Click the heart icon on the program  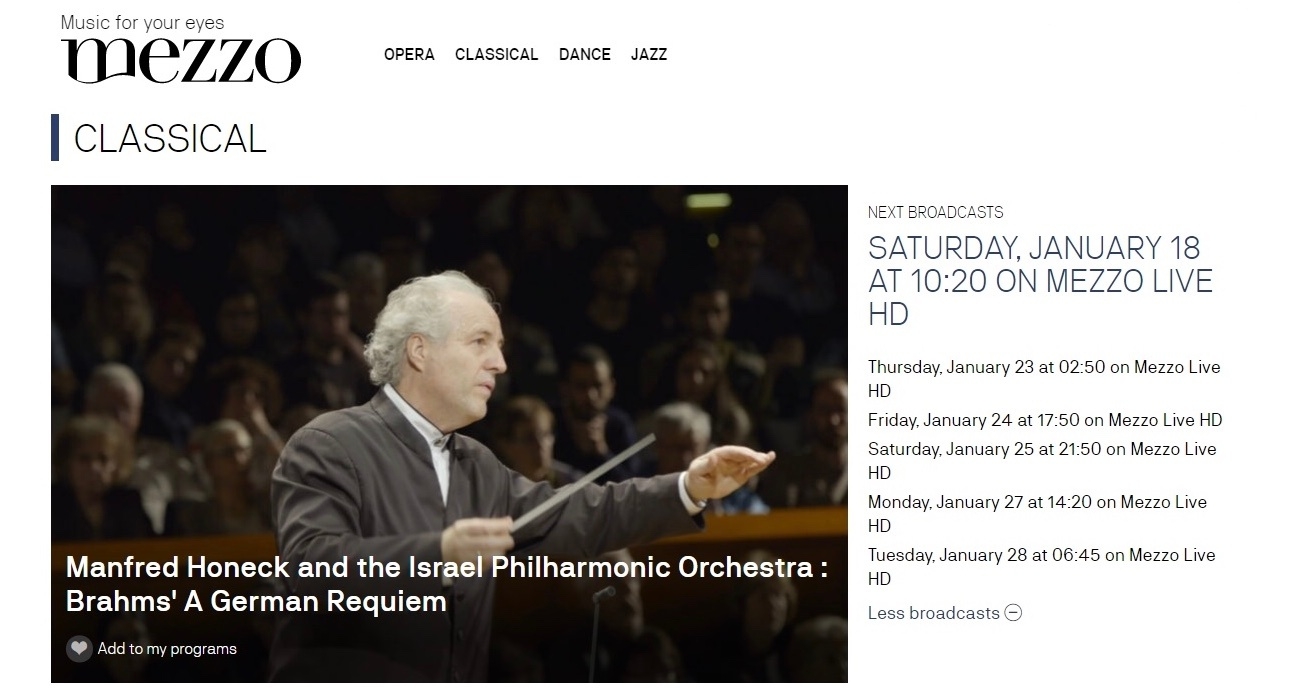[79, 649]
